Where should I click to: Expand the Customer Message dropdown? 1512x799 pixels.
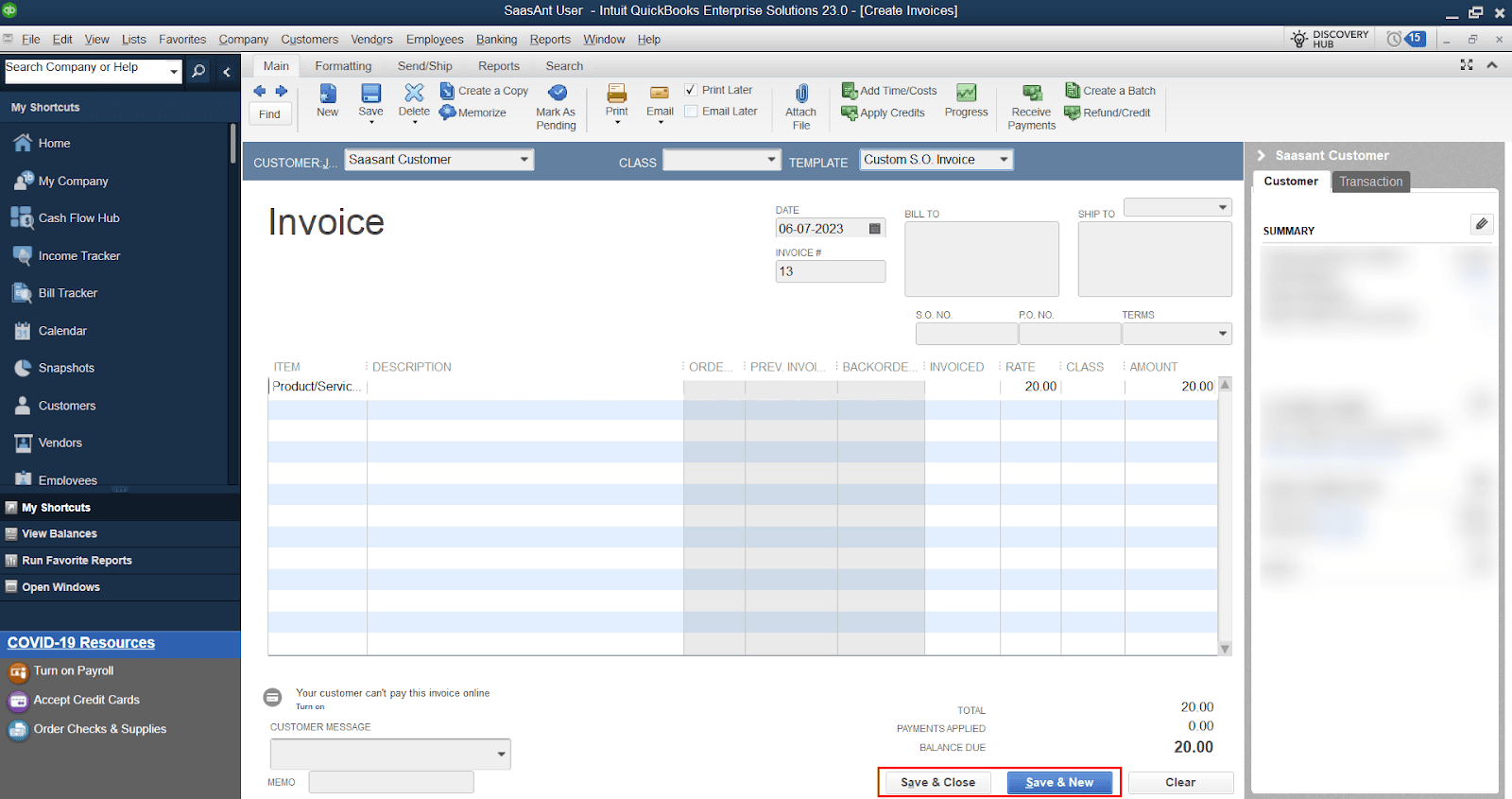coord(502,755)
